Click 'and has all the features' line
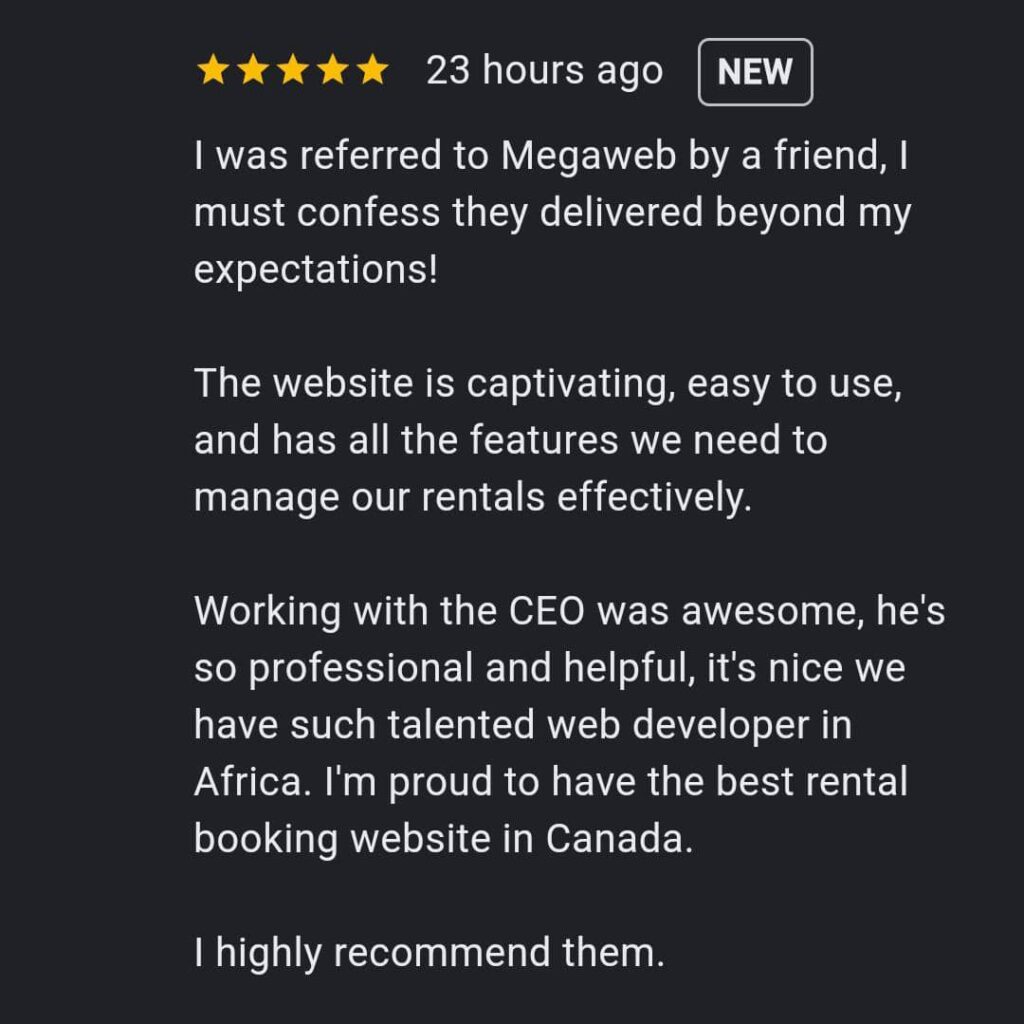The width and height of the screenshot is (1024, 1024). pyautogui.click(x=511, y=440)
